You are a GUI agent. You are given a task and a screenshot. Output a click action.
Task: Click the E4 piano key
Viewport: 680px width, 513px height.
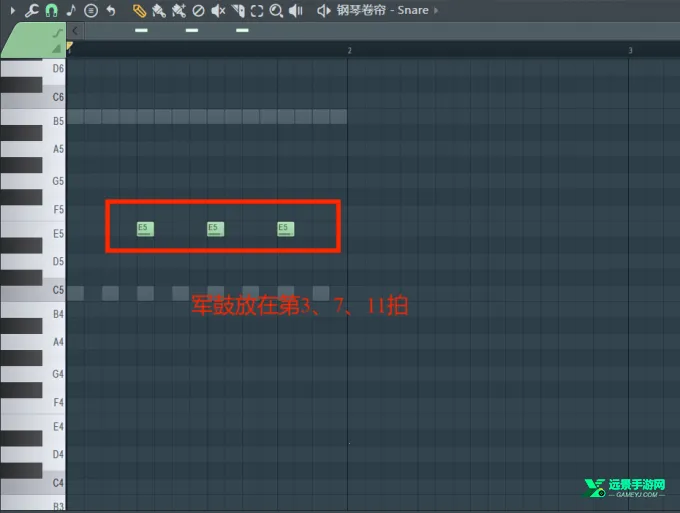[33, 427]
